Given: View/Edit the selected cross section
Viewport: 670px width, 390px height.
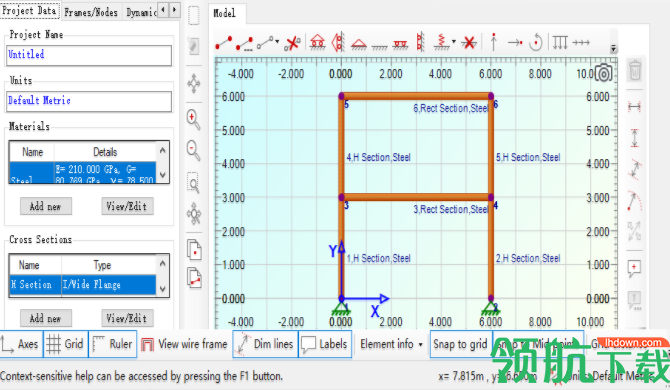Looking at the screenshot, I should [x=127, y=318].
